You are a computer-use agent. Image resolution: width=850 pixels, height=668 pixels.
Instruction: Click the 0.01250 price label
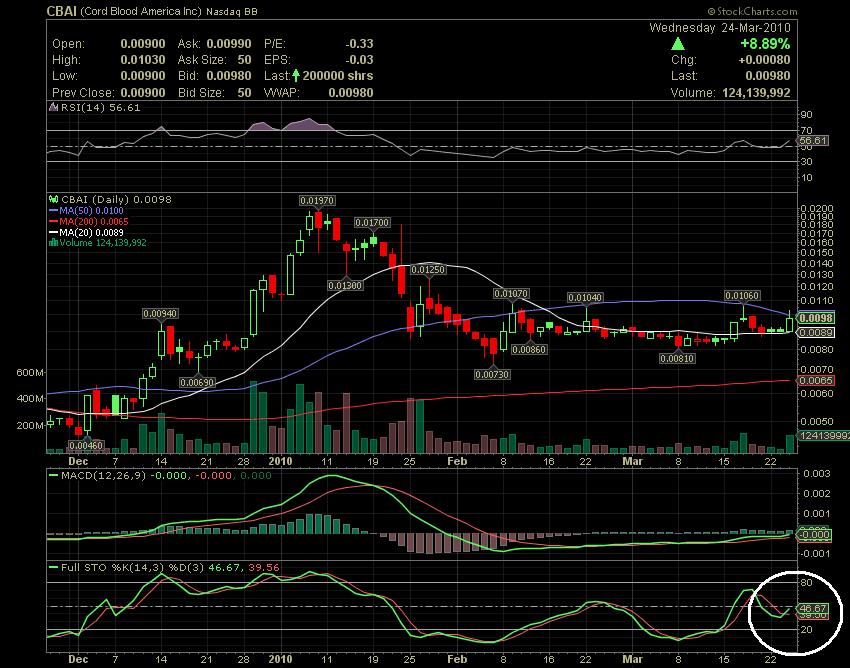click(x=428, y=269)
